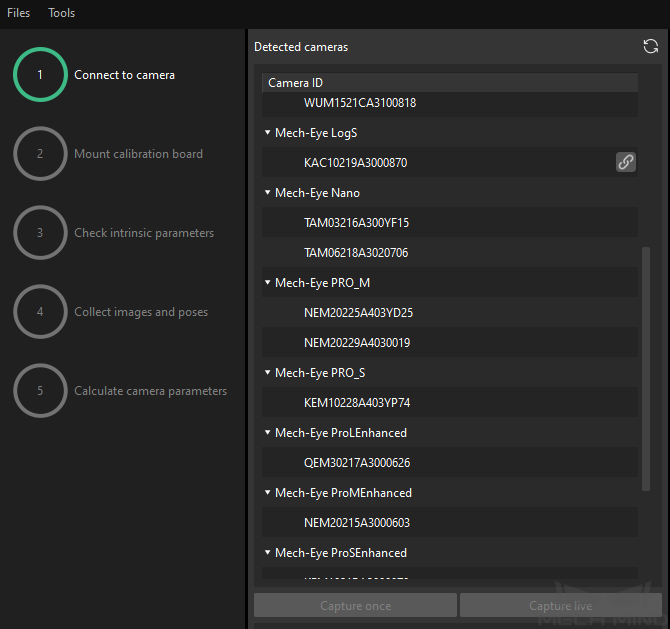This screenshot has width=670, height=629.
Task: Click the Camera ID column header
Action: pos(450,82)
